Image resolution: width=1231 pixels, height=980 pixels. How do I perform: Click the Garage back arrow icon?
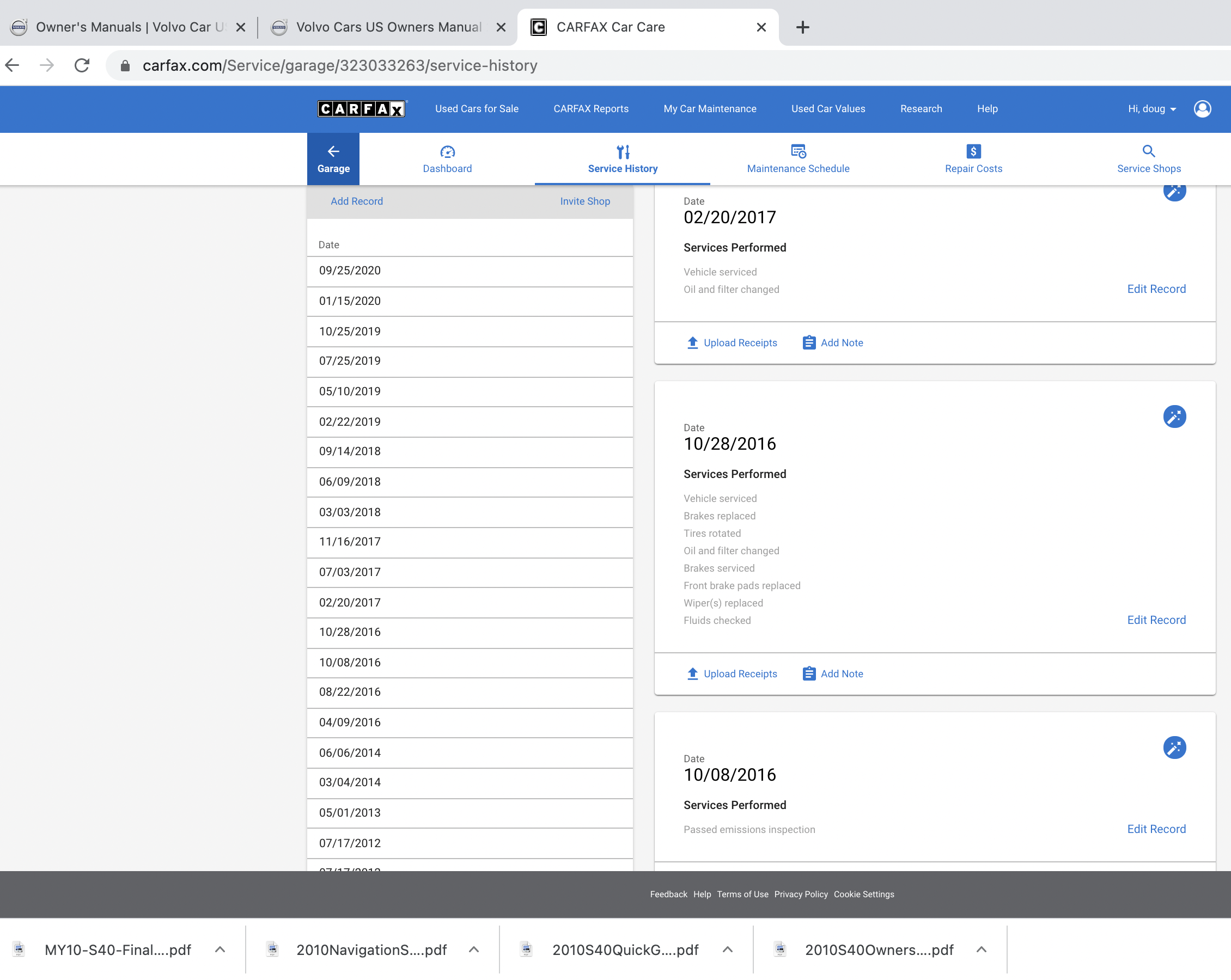333,151
